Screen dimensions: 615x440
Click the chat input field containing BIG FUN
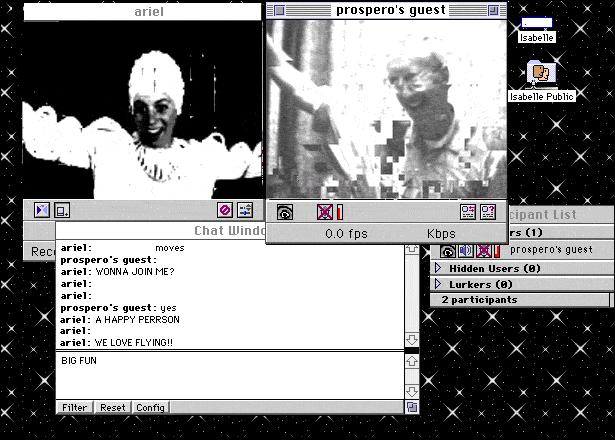click(230, 376)
